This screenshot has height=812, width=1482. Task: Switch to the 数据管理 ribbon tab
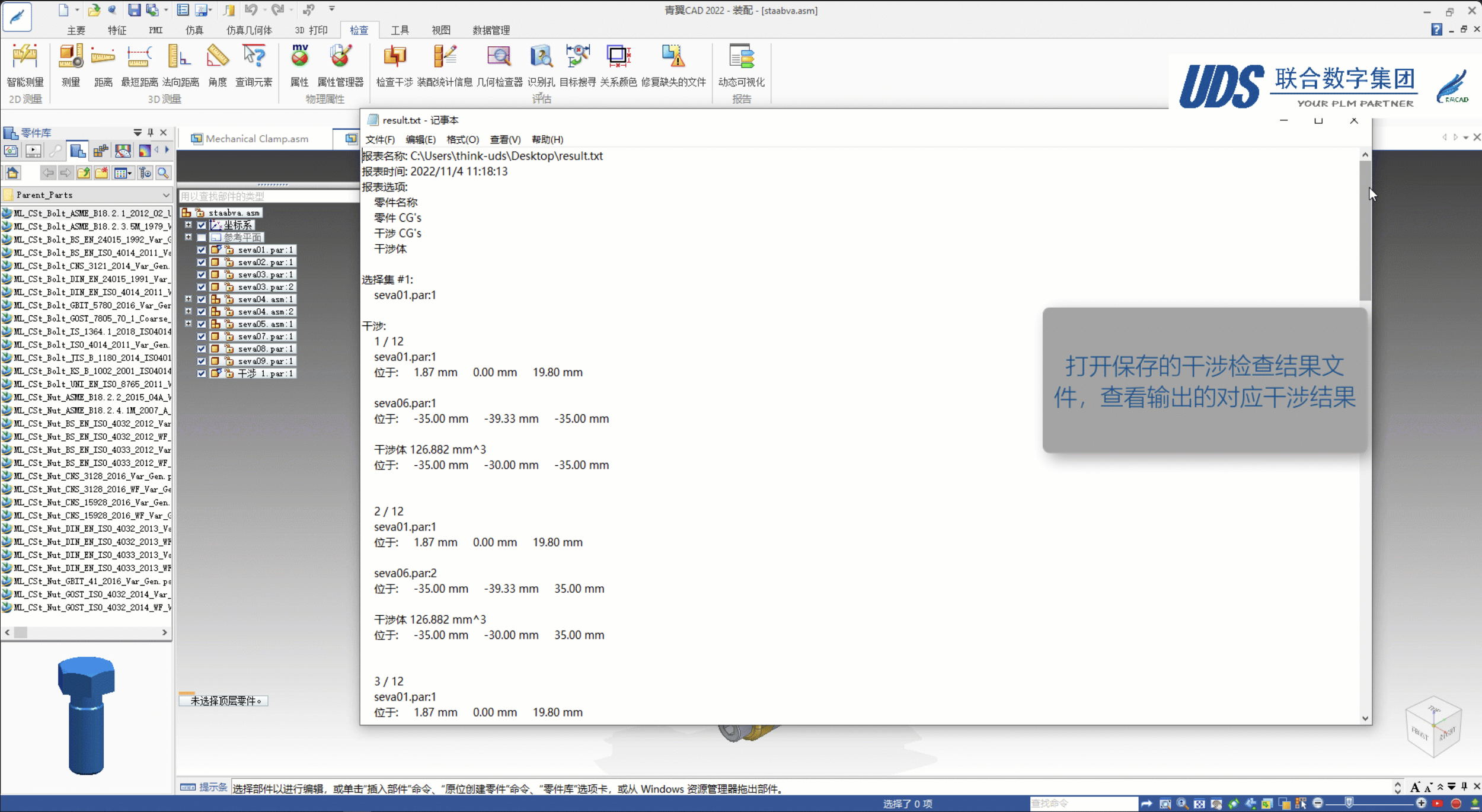[491, 30]
